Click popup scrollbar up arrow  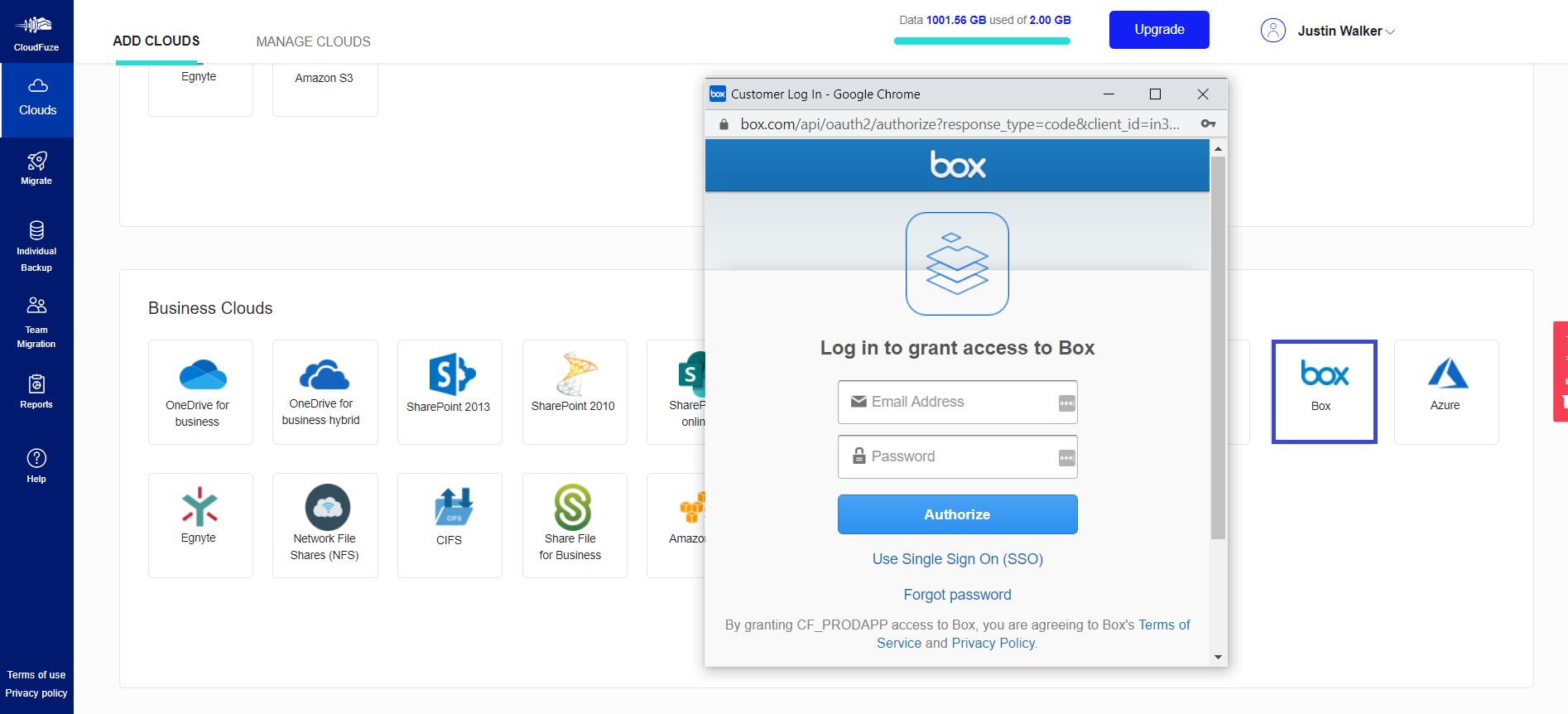click(1218, 148)
